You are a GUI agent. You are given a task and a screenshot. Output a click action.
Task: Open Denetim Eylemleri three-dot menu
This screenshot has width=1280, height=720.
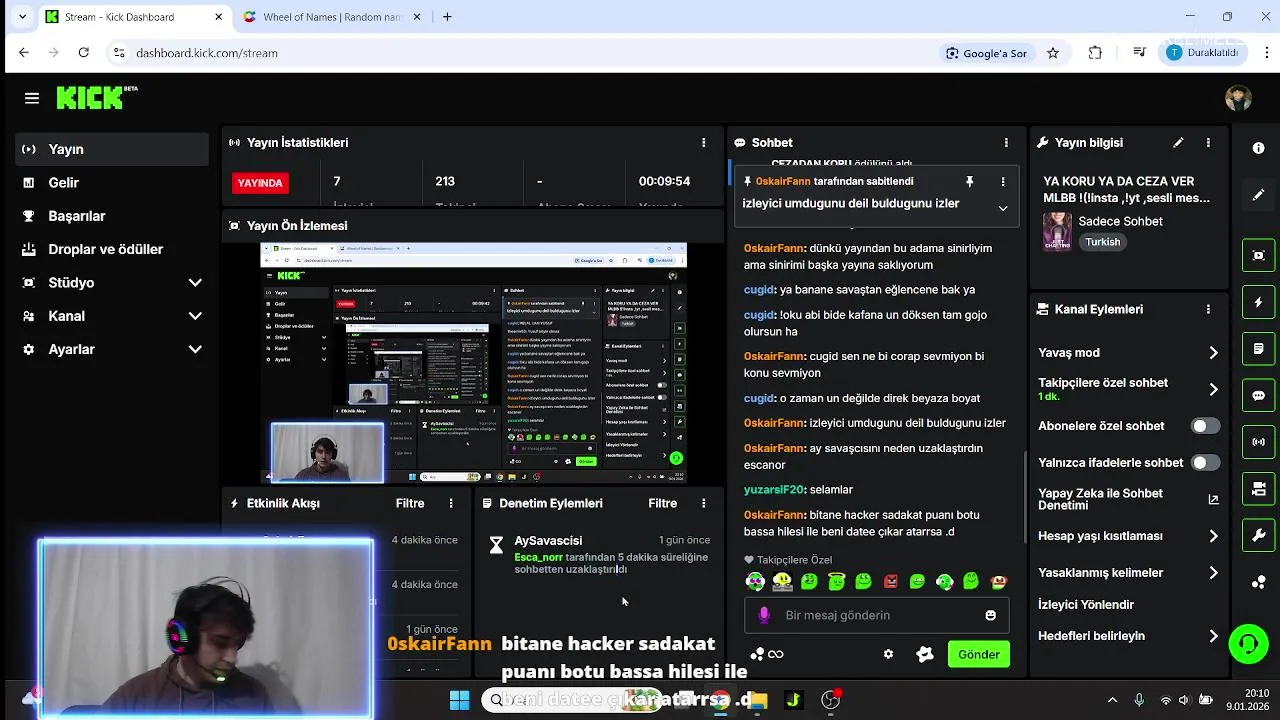(703, 504)
